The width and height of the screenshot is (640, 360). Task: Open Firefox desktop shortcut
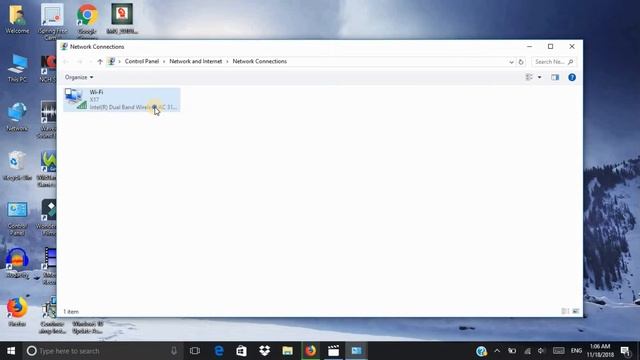click(17, 312)
